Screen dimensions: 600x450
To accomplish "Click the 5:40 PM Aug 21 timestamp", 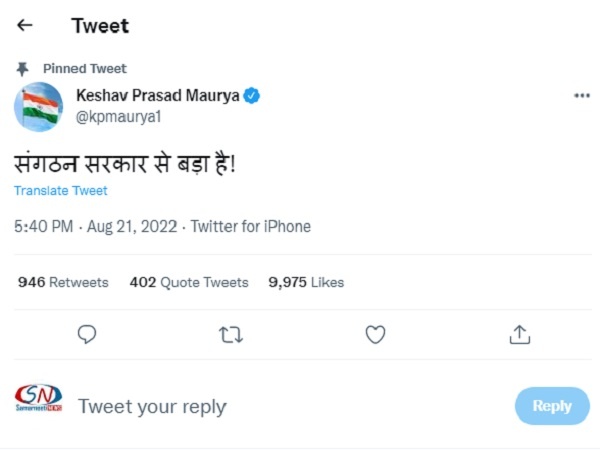I will tap(94, 227).
